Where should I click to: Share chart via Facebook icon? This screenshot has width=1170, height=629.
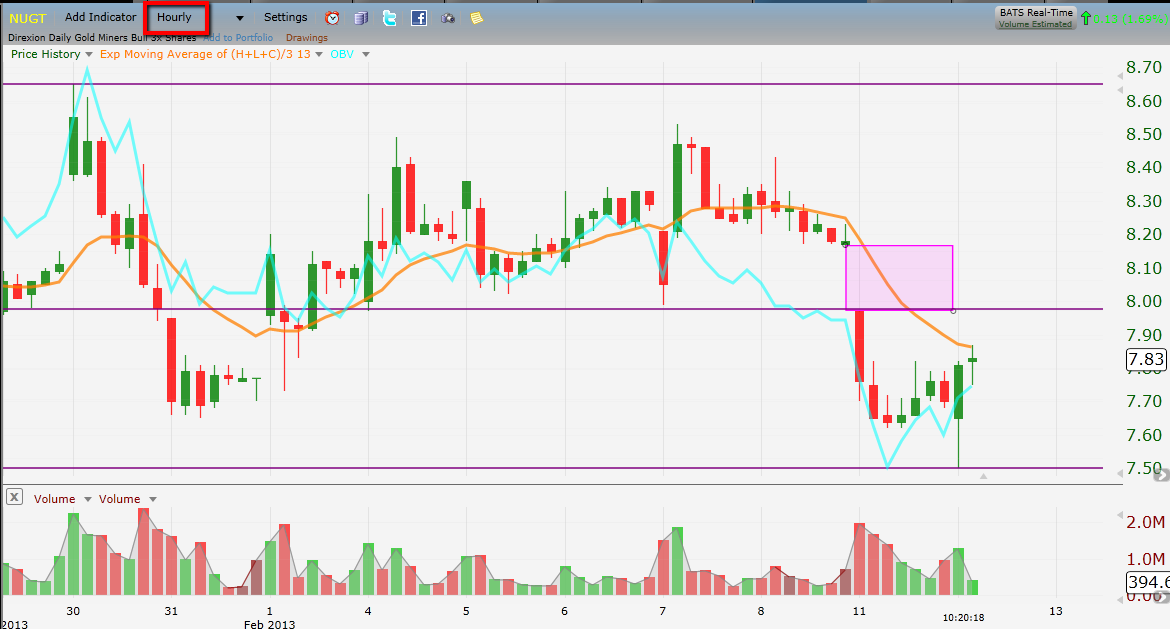419,18
